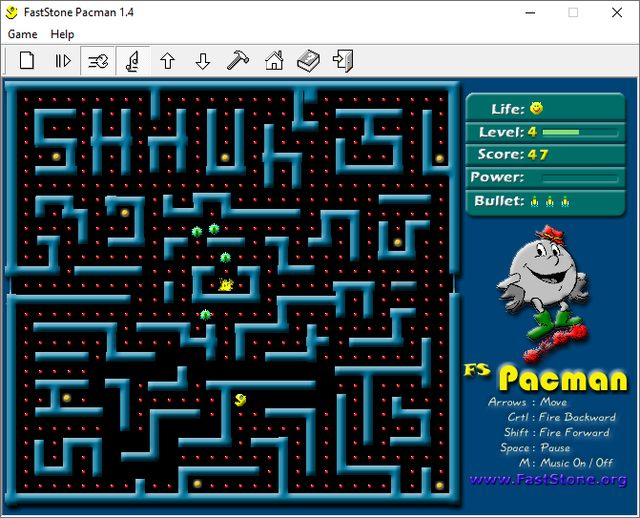Viewport: 640px width, 518px height.
Task: Click the first Bullet rocket icon
Action: click(535, 201)
